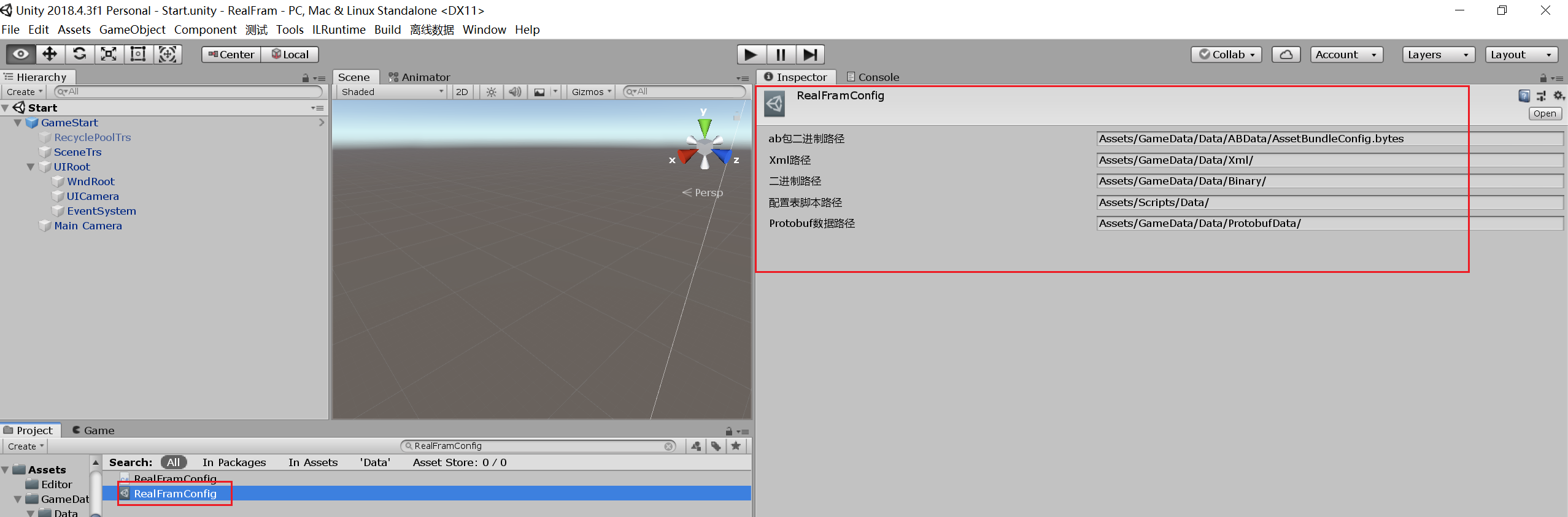1568x517 pixels.
Task: Clear the Project search field
Action: coord(668,446)
